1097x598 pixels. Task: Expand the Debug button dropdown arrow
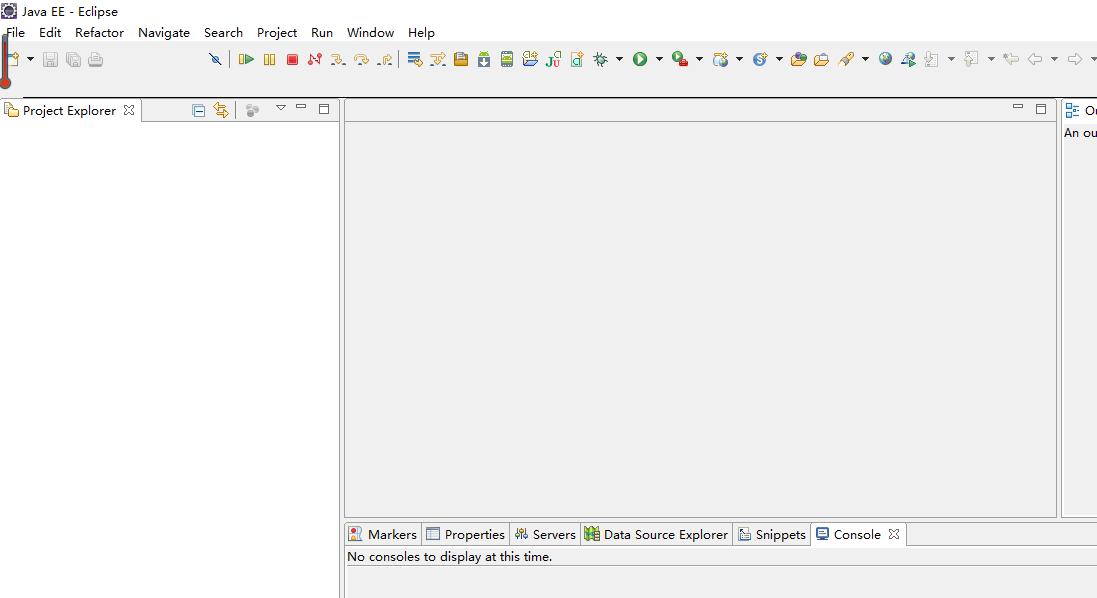click(619, 60)
